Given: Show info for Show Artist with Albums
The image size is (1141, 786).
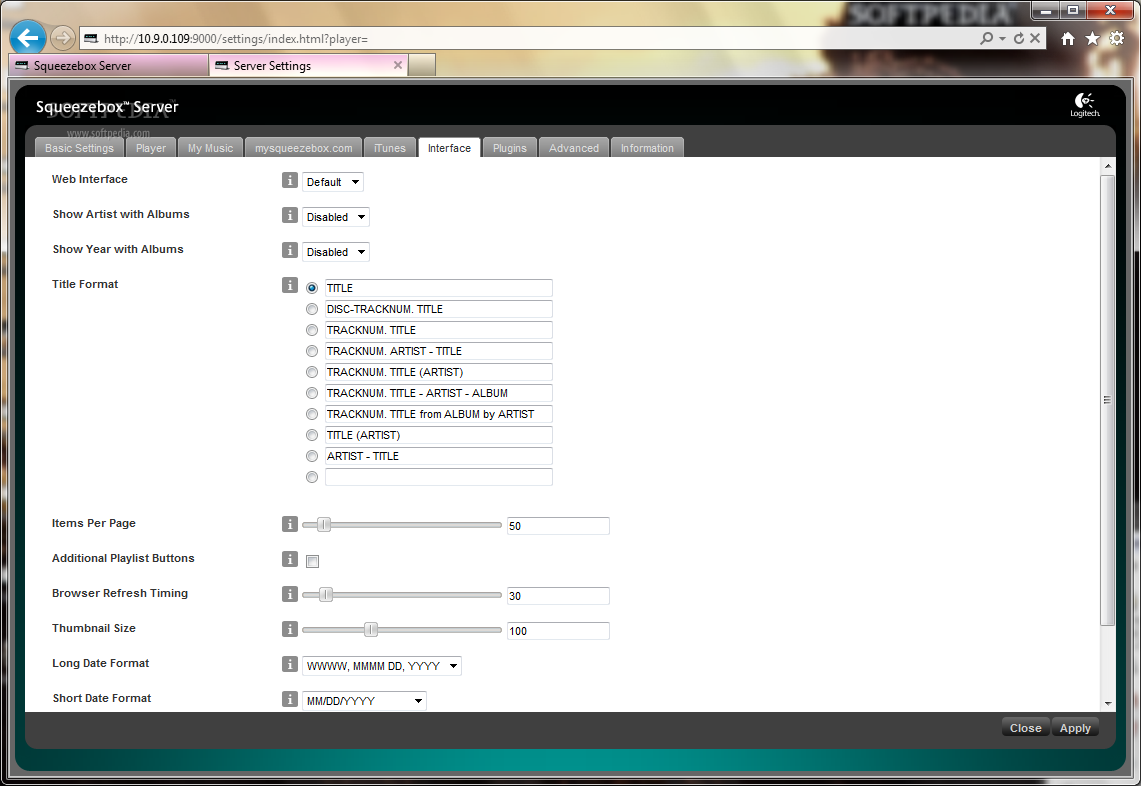Looking at the screenshot, I should click(x=290, y=215).
